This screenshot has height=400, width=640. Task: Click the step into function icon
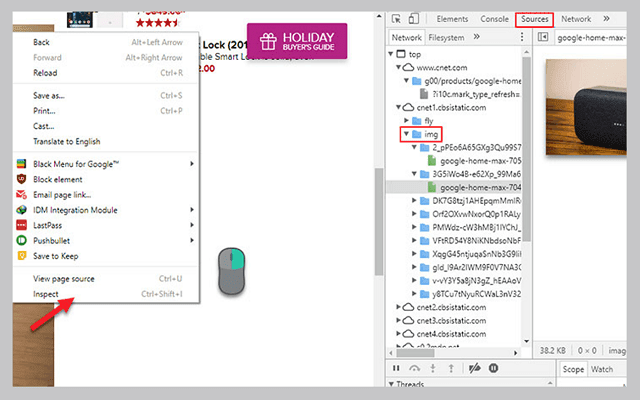point(432,369)
